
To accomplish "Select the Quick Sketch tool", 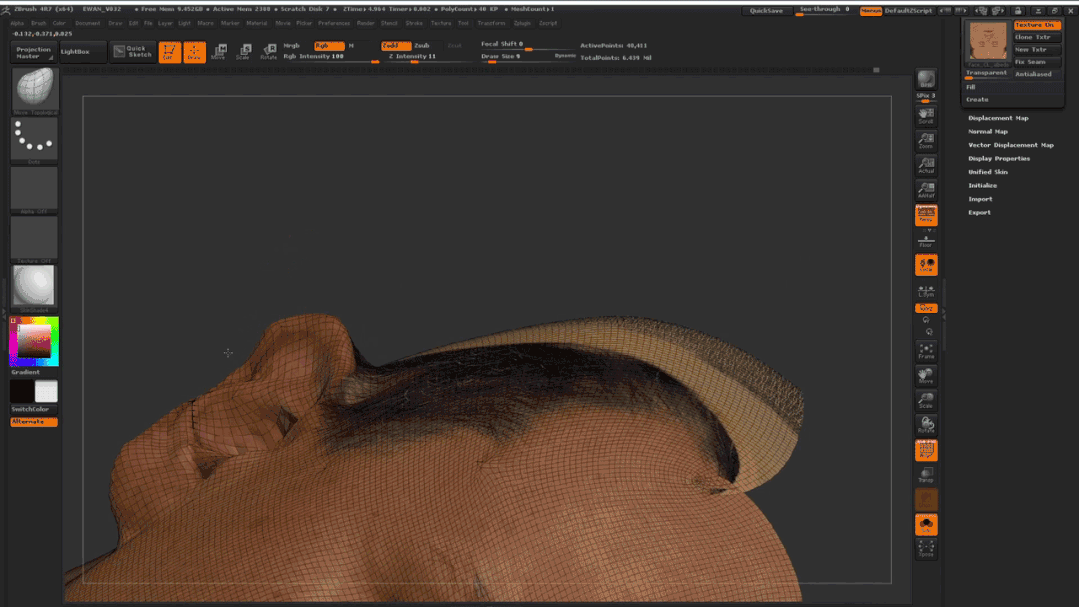I will 132,51.
